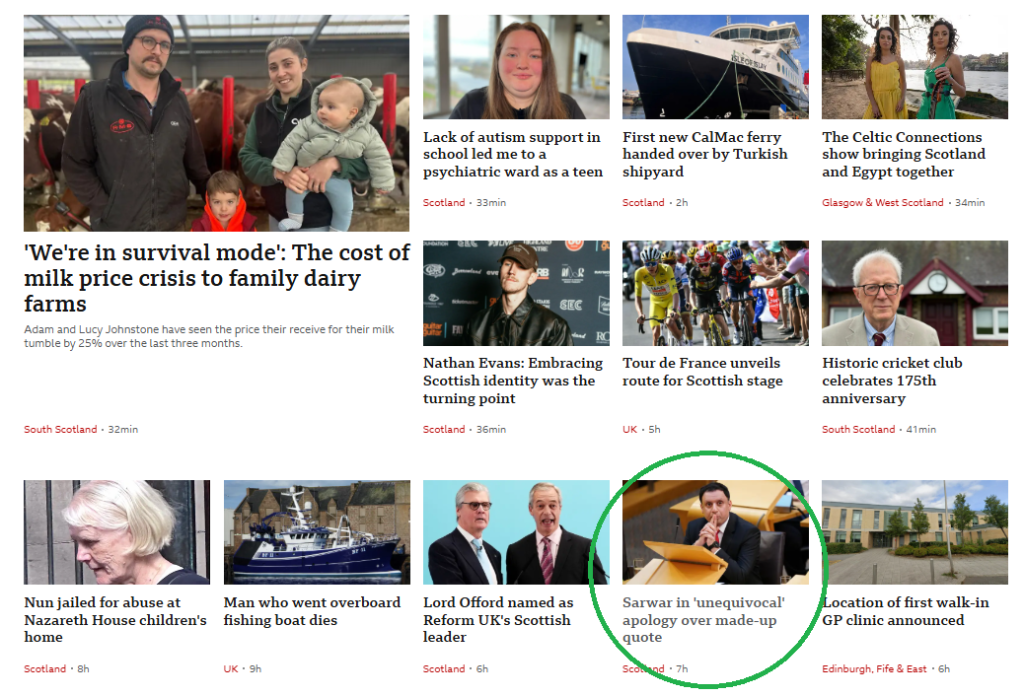Open 'Lord Offord named as Reform UK's' headline
Screen dimensions: 1024x696
click(498, 620)
